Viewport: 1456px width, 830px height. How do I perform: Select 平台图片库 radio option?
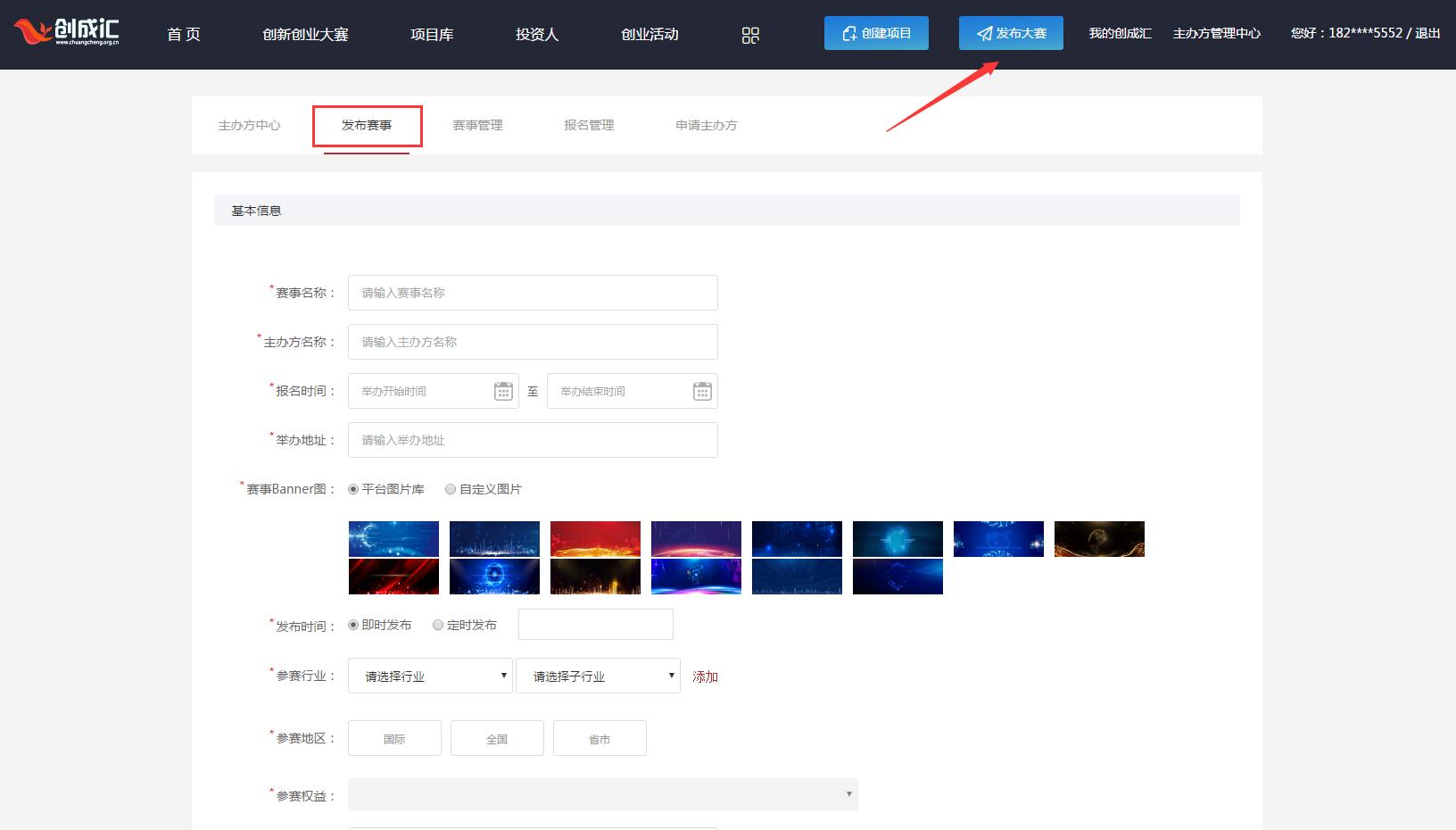click(x=353, y=489)
